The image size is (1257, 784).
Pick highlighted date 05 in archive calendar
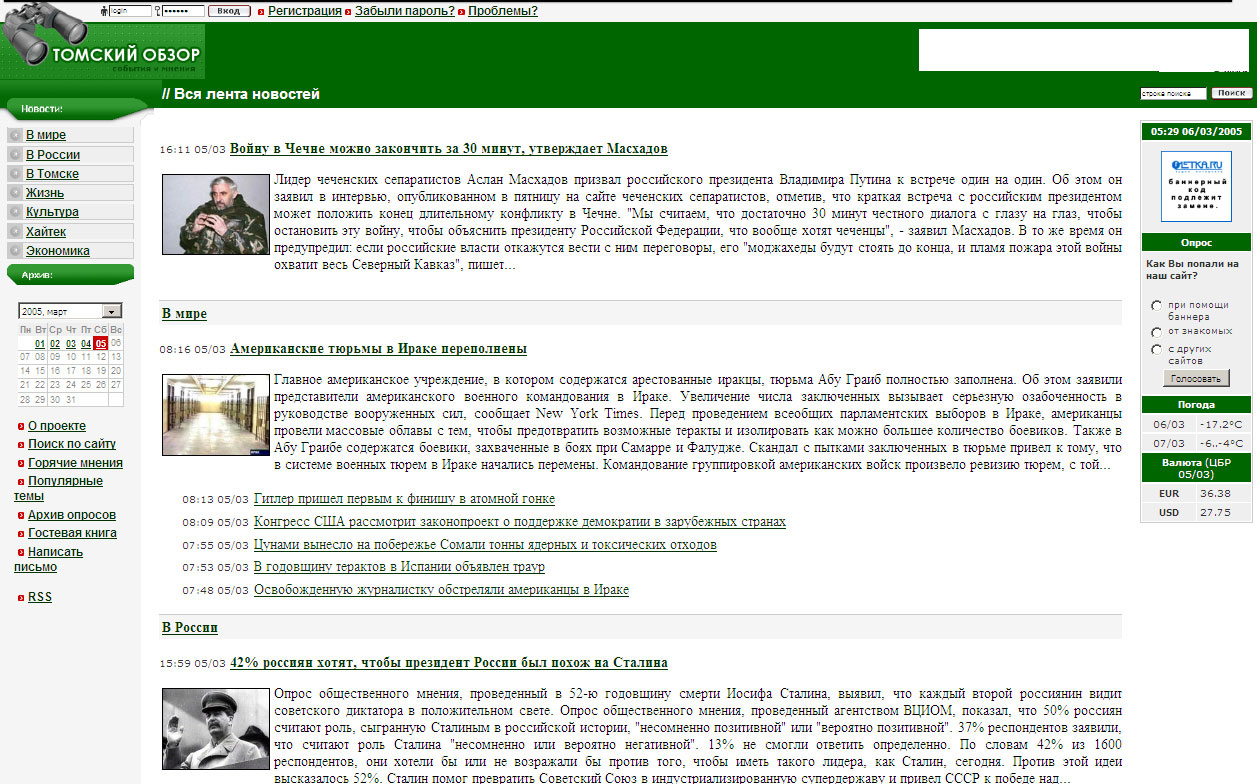pos(100,344)
